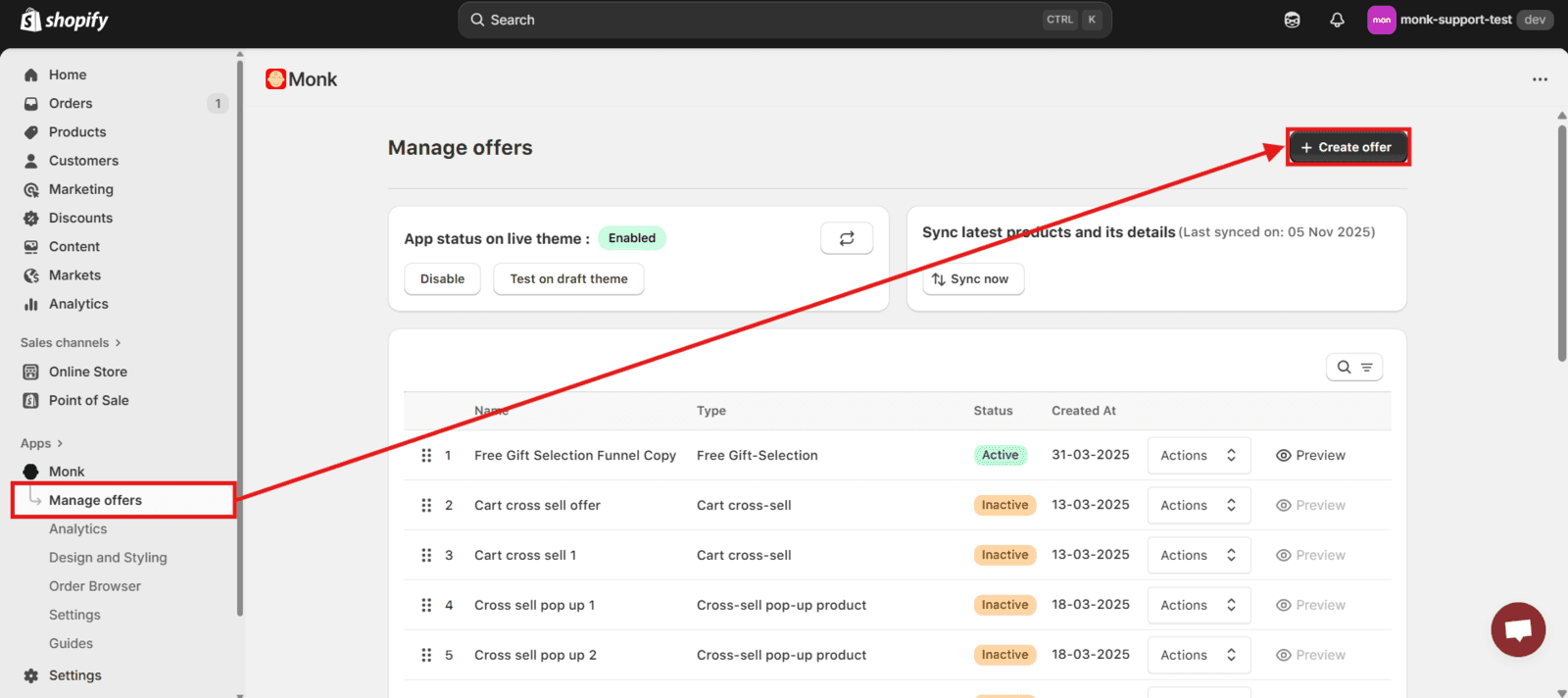Expand the Sales channels section
This screenshot has height=698, width=1568.
[x=71, y=342]
